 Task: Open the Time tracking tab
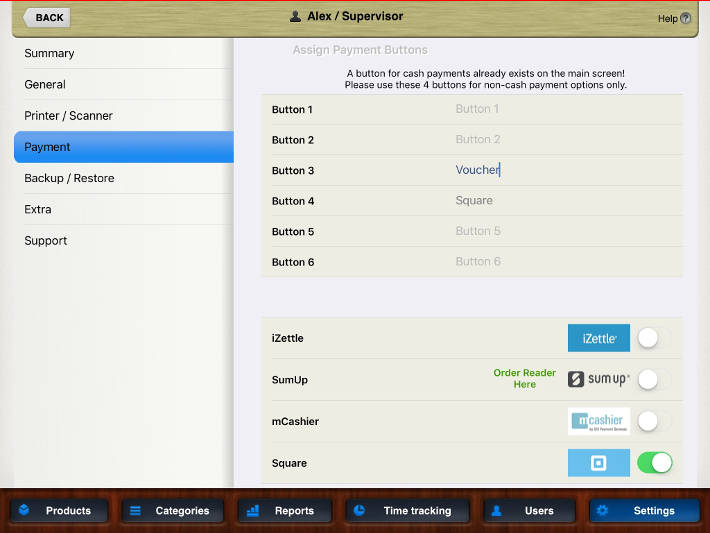410,510
